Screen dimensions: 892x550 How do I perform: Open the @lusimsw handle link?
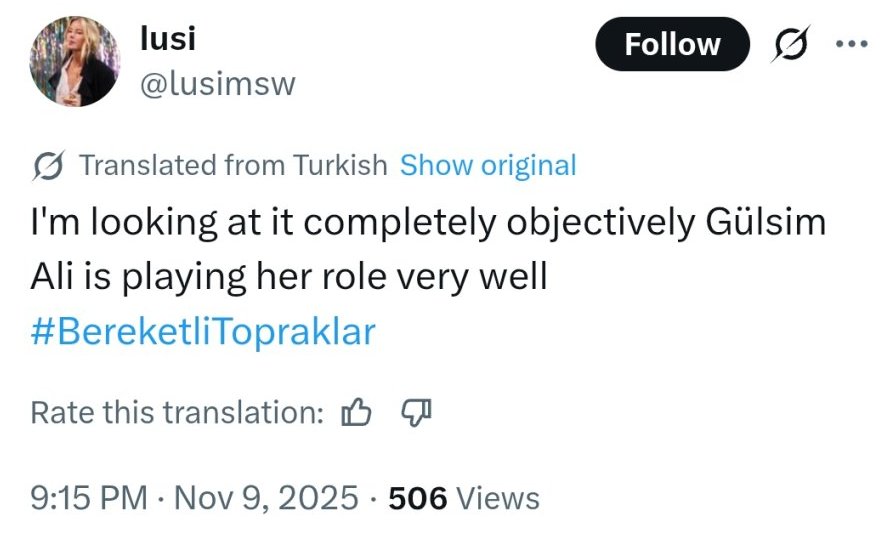click(x=218, y=85)
